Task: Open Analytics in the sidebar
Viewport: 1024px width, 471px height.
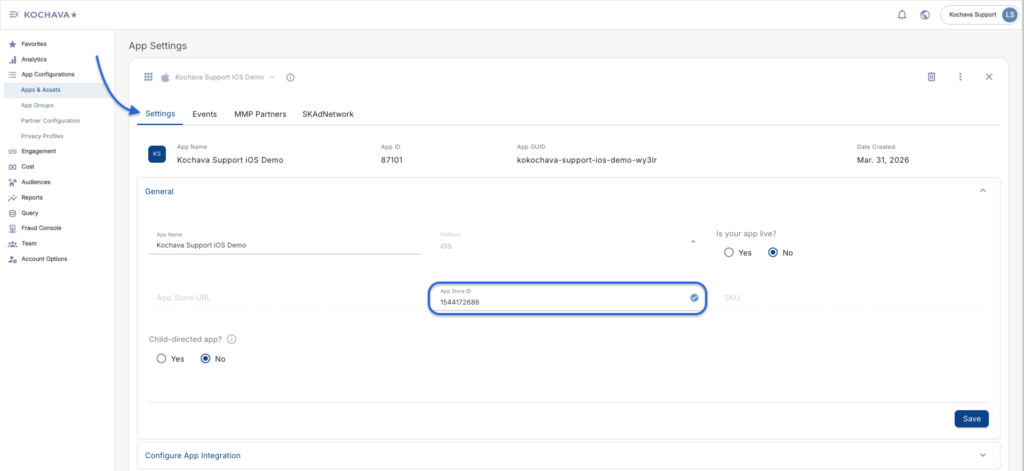Action: [34, 59]
